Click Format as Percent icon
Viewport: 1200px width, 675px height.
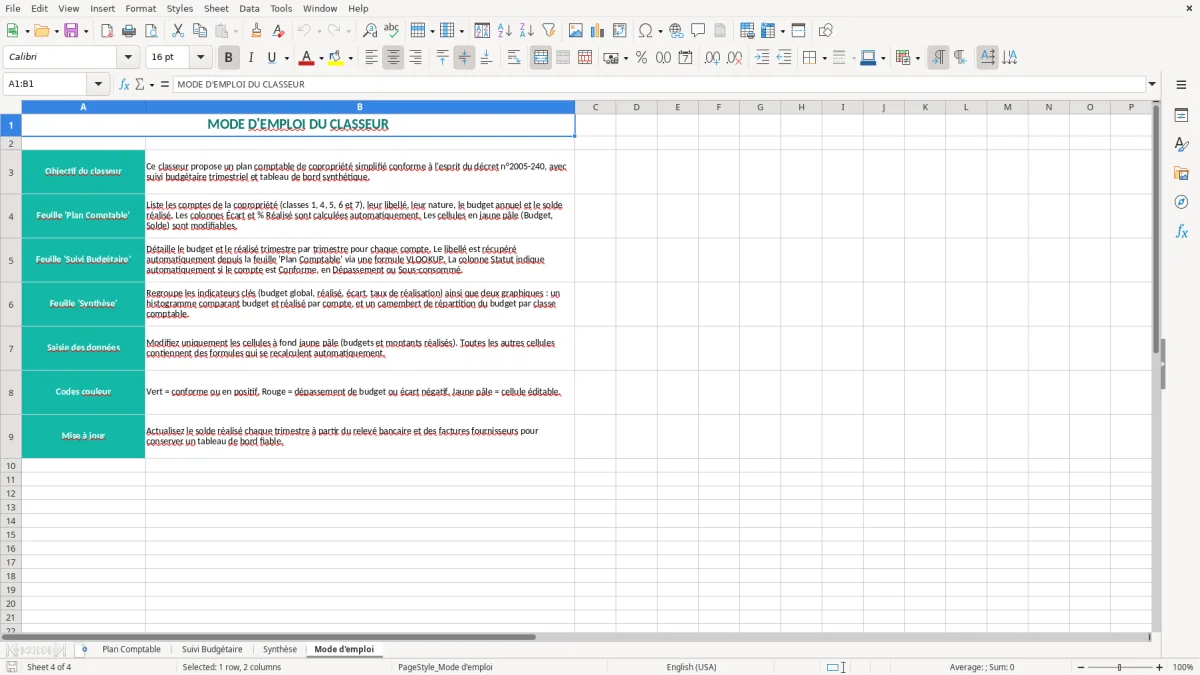(641, 58)
